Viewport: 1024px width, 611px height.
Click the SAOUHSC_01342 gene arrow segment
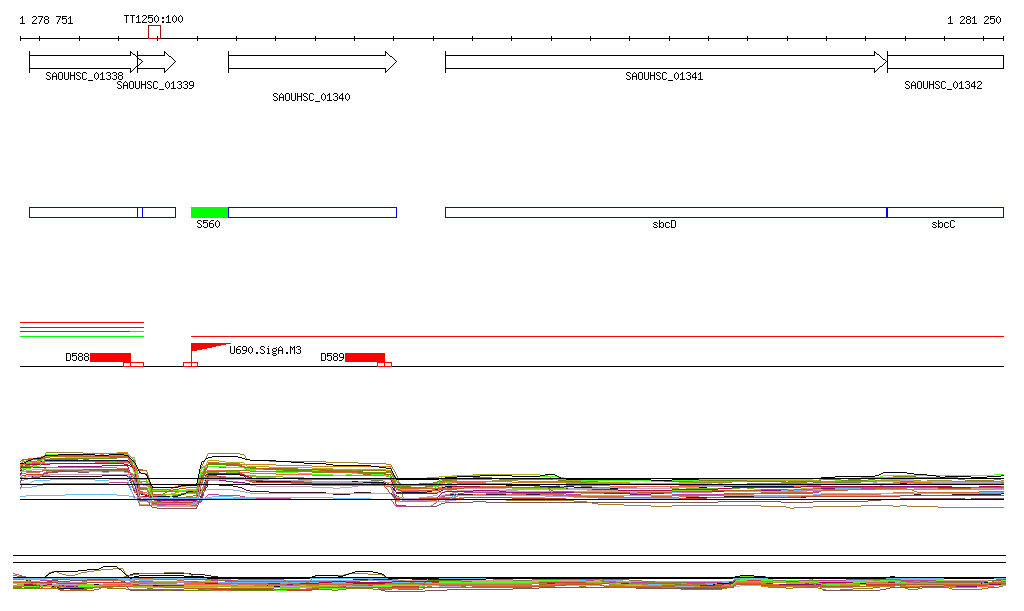(x=944, y=62)
